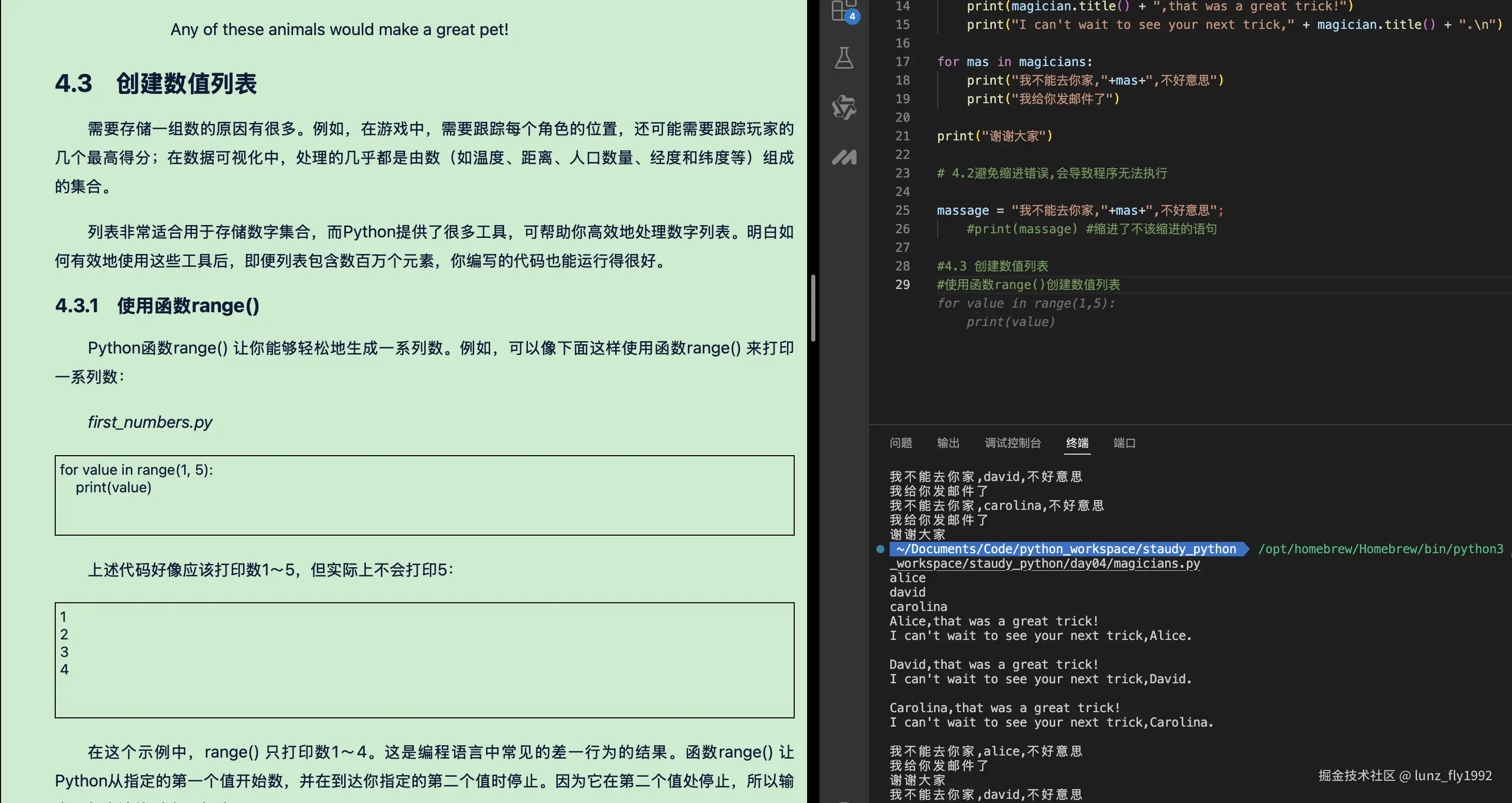Click the first_numbers.py filename in the document
1512x803 pixels.
(x=150, y=422)
